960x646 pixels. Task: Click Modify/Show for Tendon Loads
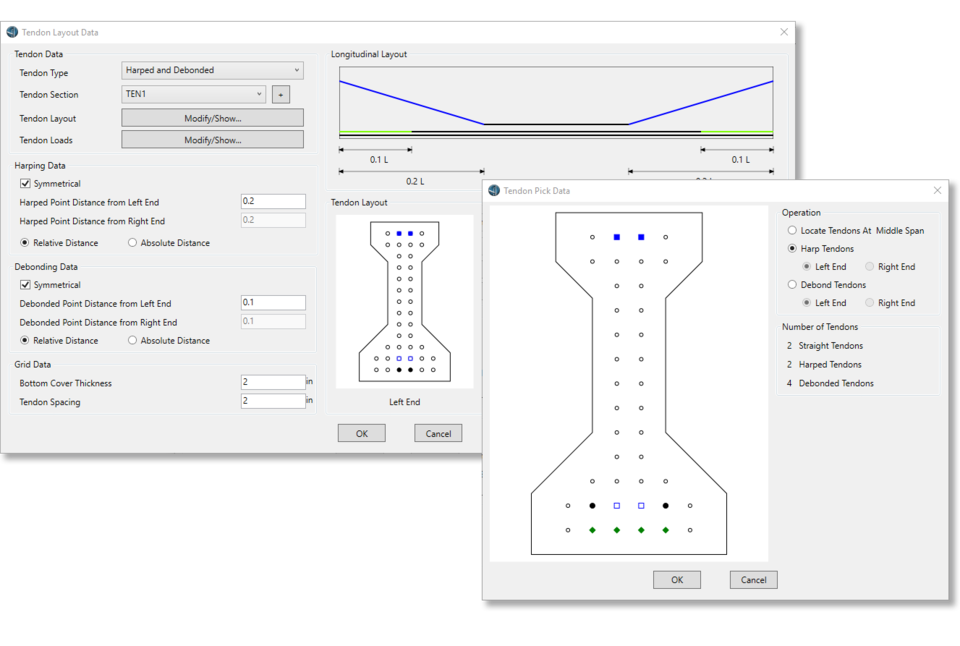point(212,140)
